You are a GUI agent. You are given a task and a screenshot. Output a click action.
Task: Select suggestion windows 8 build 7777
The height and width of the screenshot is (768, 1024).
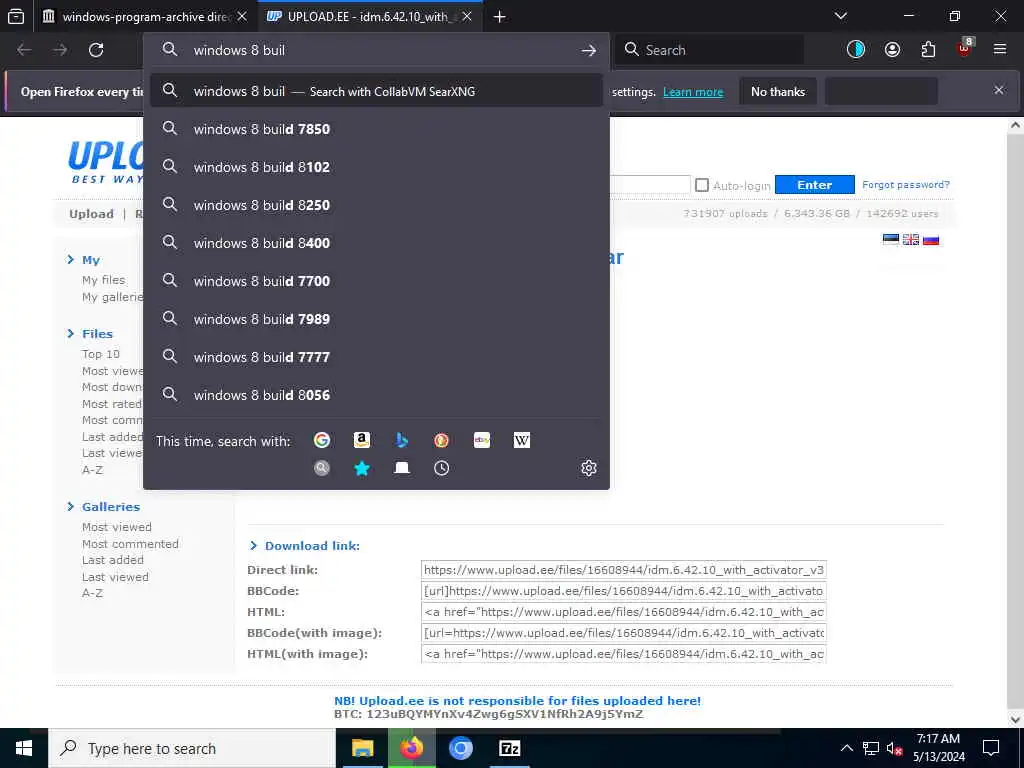pyautogui.click(x=376, y=357)
